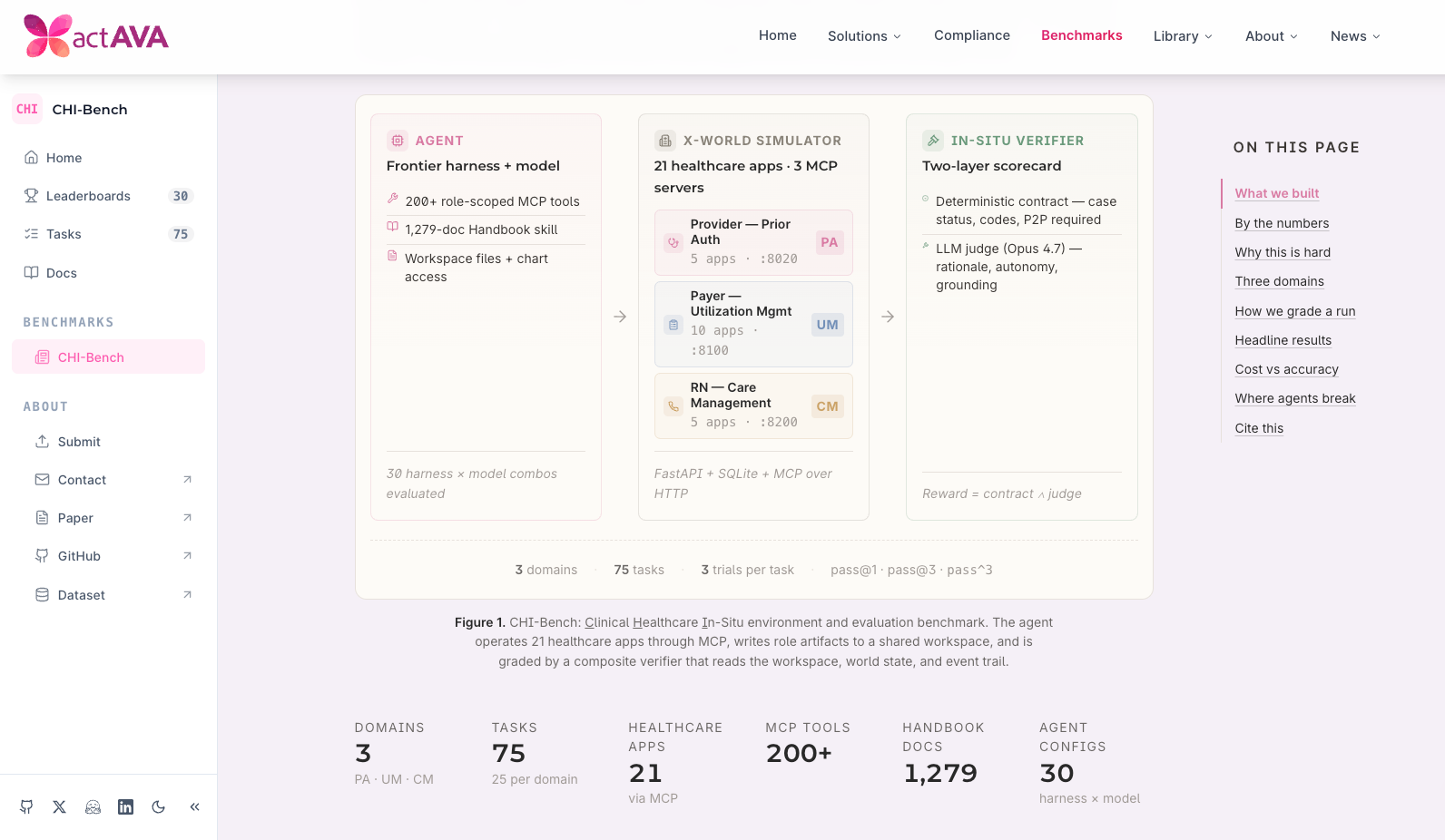The width and height of the screenshot is (1445, 840).
Task: Click the GitHub icon in sidebar footer
Action: coord(26,807)
